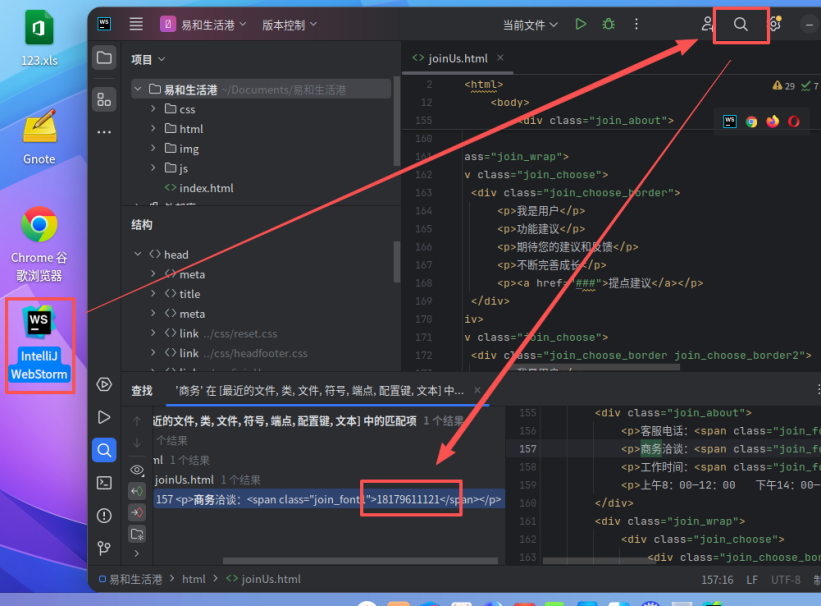Click the 查找 panel title
Viewport: 821px width, 606px height.
coord(142,390)
